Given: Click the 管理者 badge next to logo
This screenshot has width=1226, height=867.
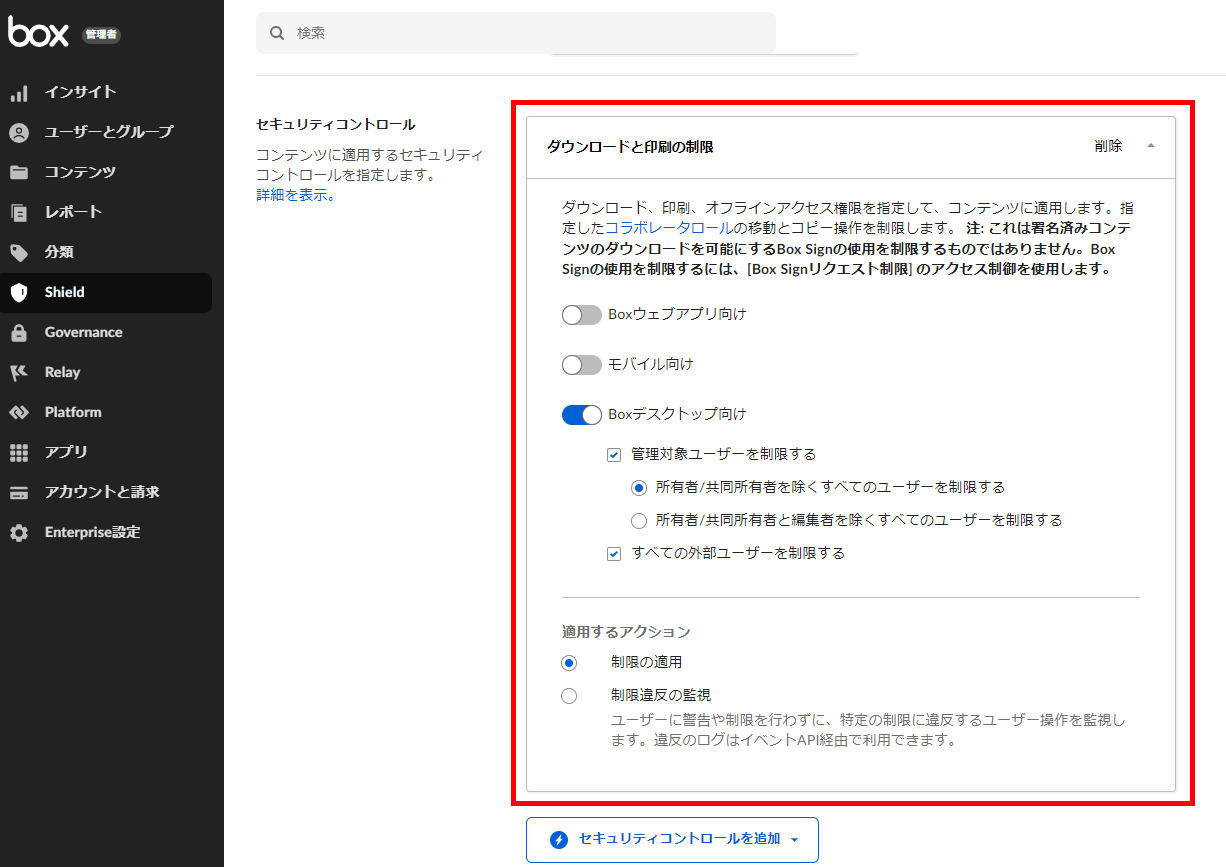Looking at the screenshot, I should [x=101, y=35].
